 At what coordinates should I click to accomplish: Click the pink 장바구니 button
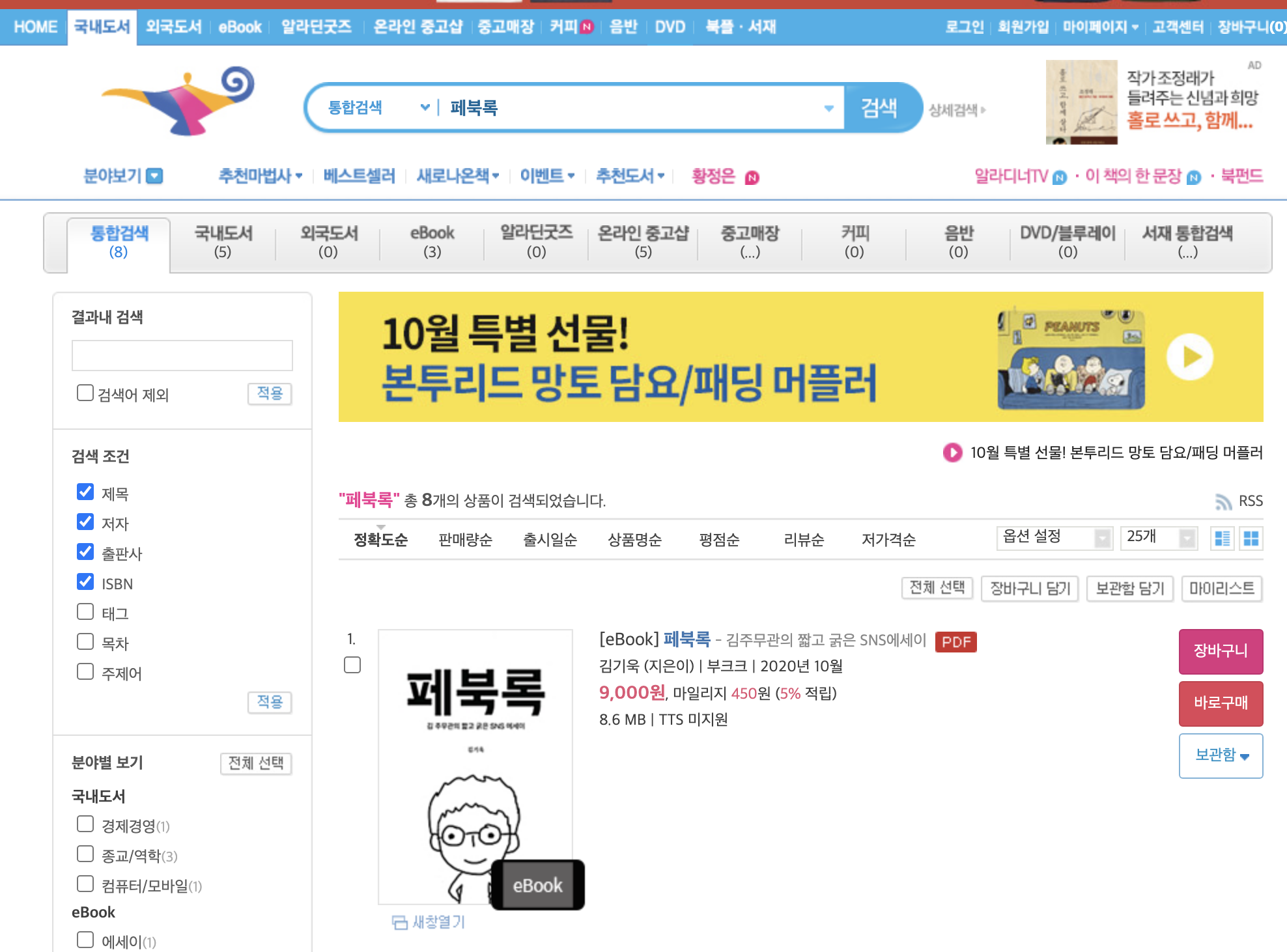(1221, 651)
